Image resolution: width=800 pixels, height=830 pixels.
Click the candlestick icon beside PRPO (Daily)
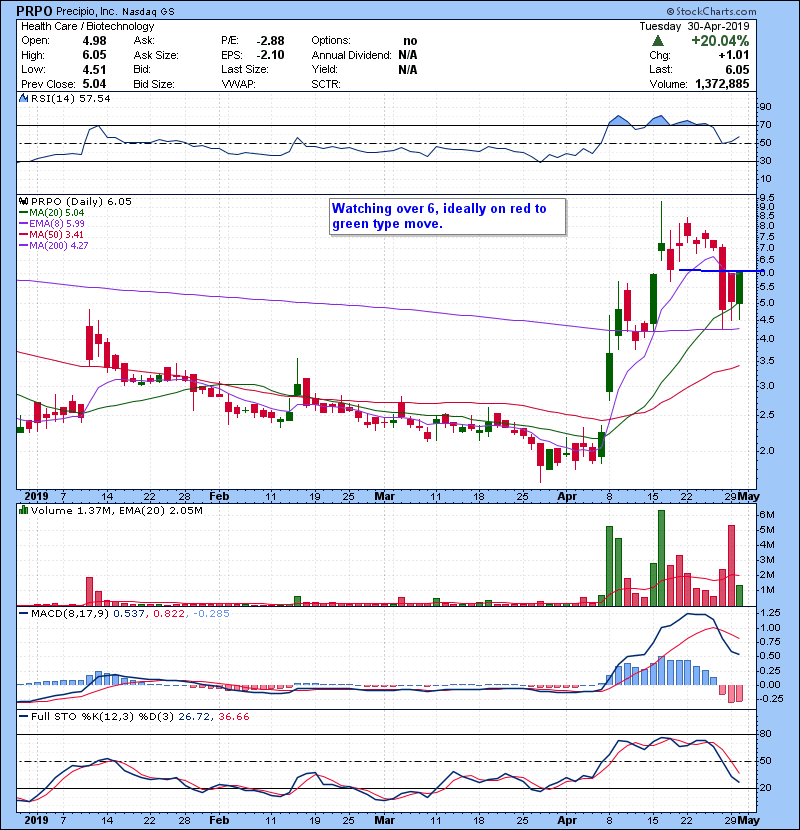click(x=23, y=201)
